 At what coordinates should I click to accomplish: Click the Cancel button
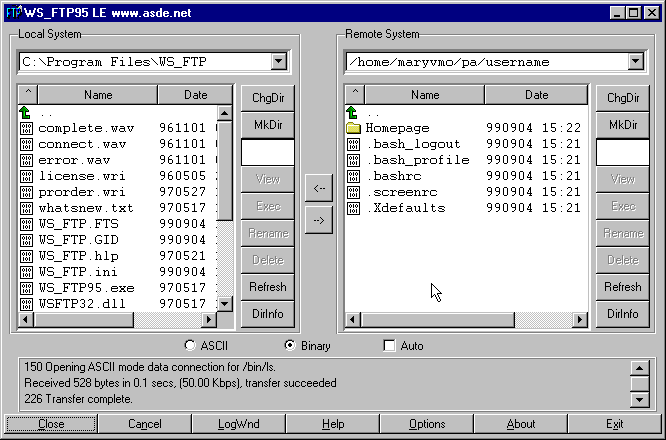[145, 424]
